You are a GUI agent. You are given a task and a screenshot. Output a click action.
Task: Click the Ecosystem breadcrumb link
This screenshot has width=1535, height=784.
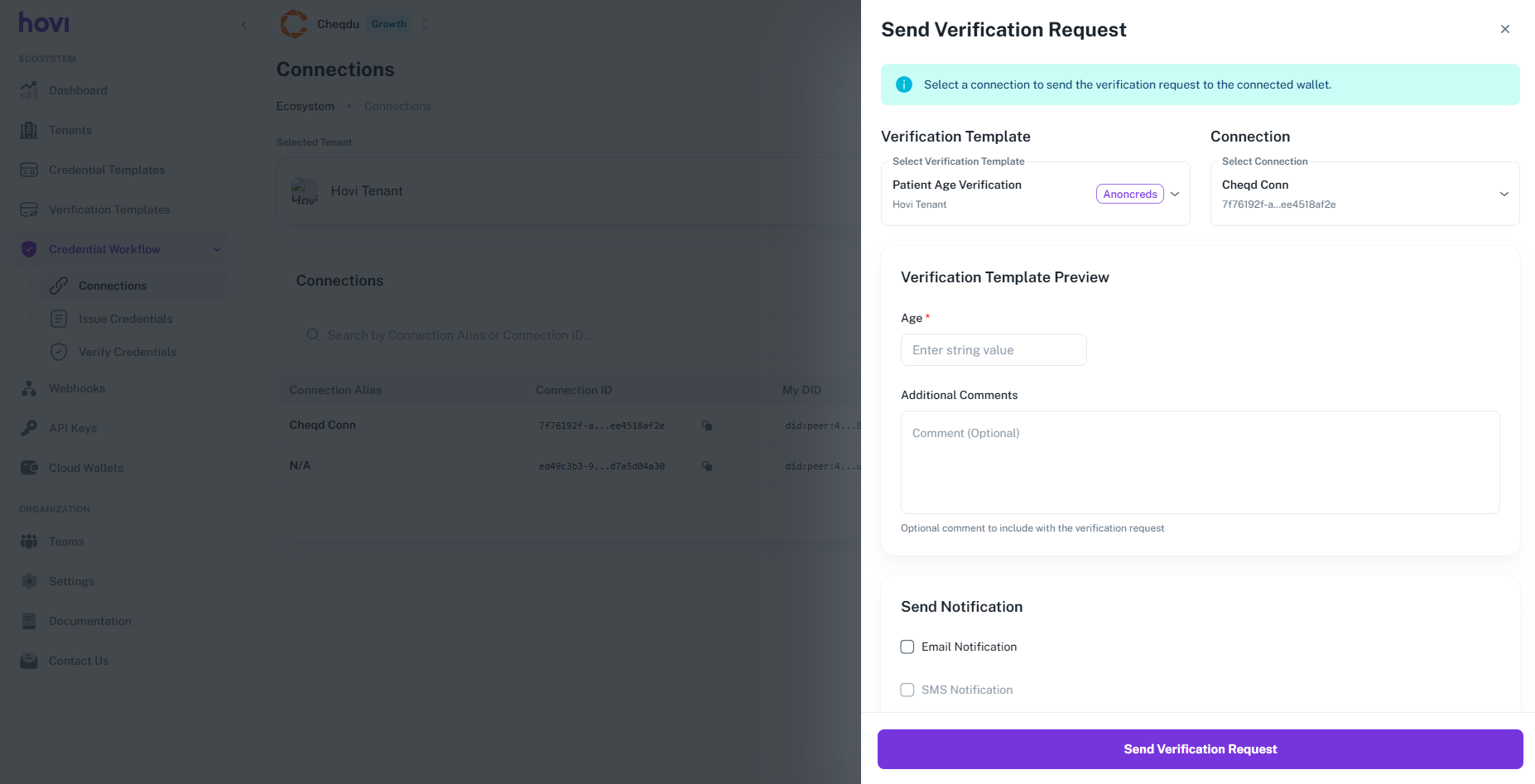(x=306, y=106)
